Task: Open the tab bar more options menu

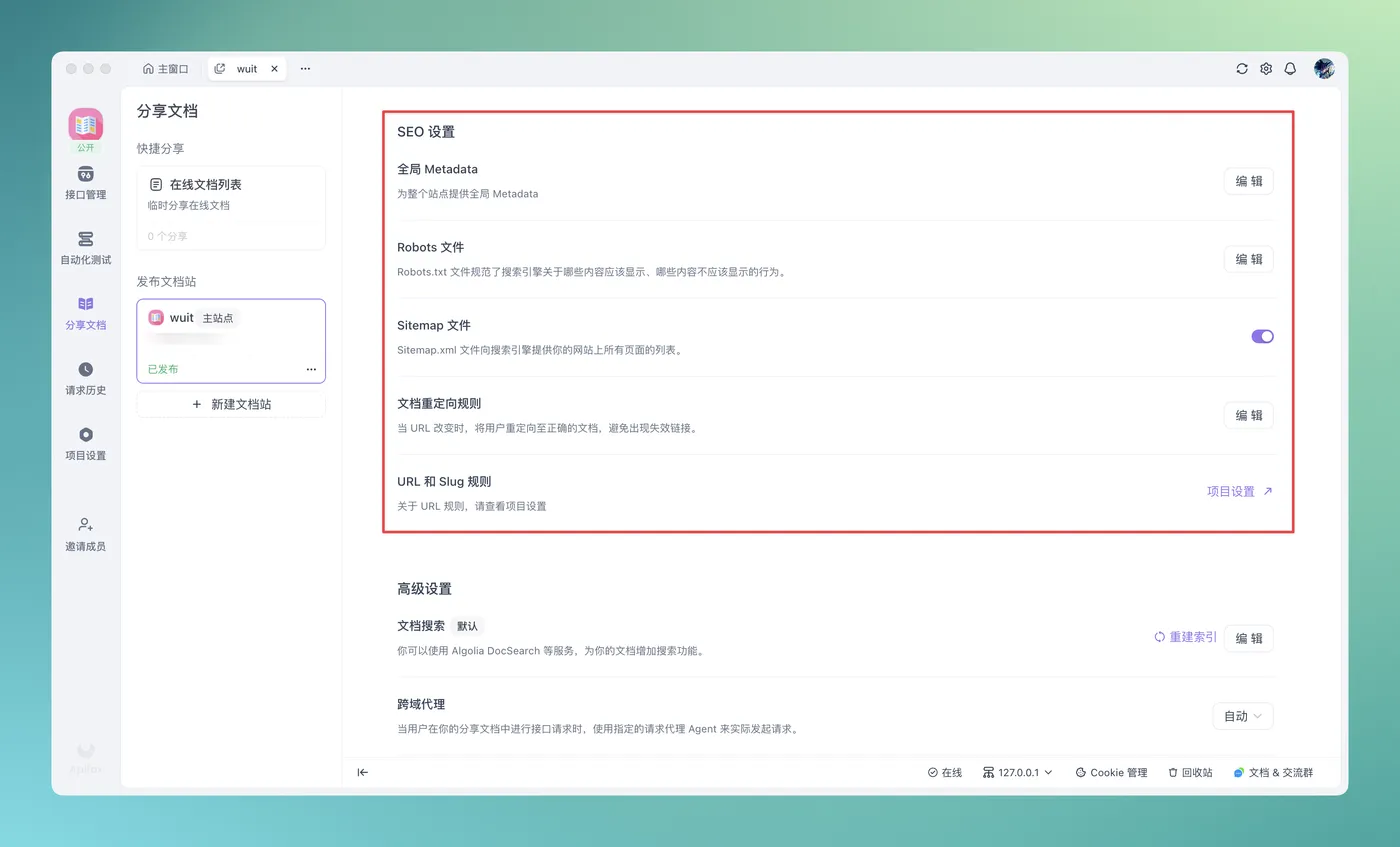Action: (x=305, y=69)
